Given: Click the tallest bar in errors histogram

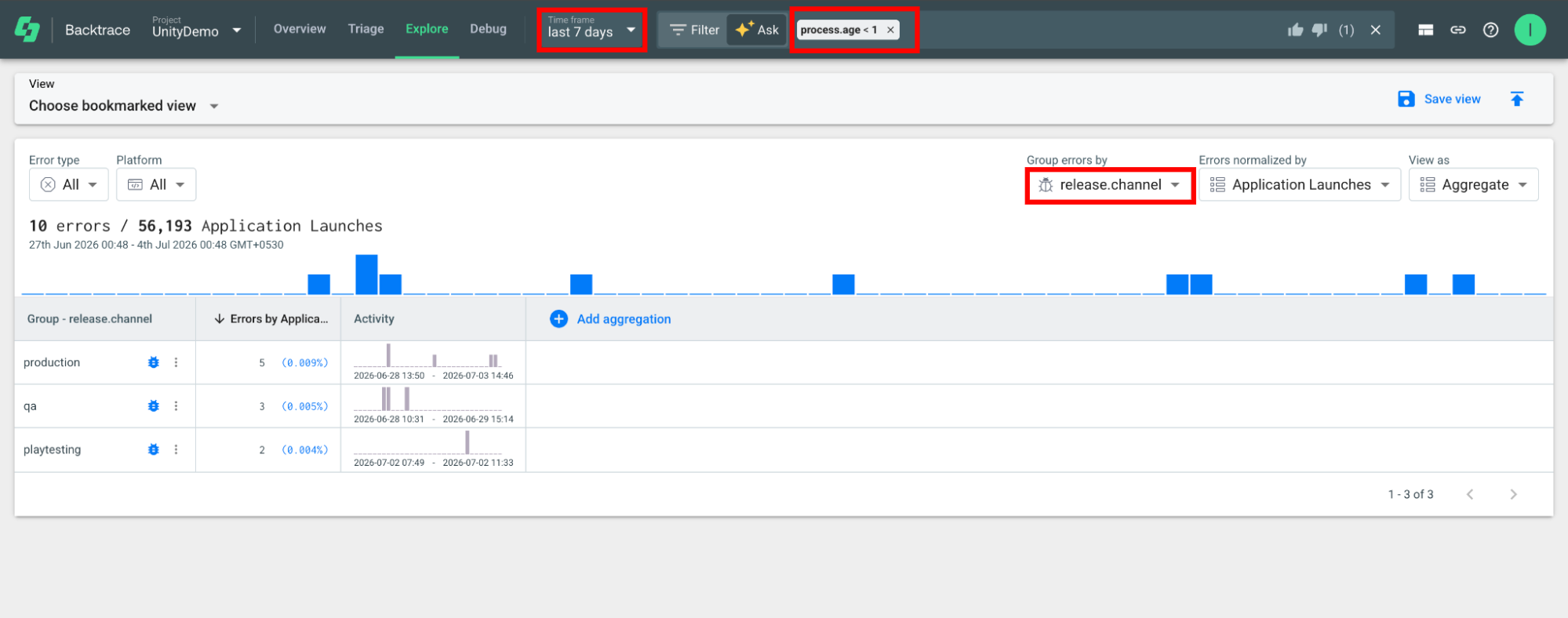Looking at the screenshot, I should pyautogui.click(x=366, y=274).
